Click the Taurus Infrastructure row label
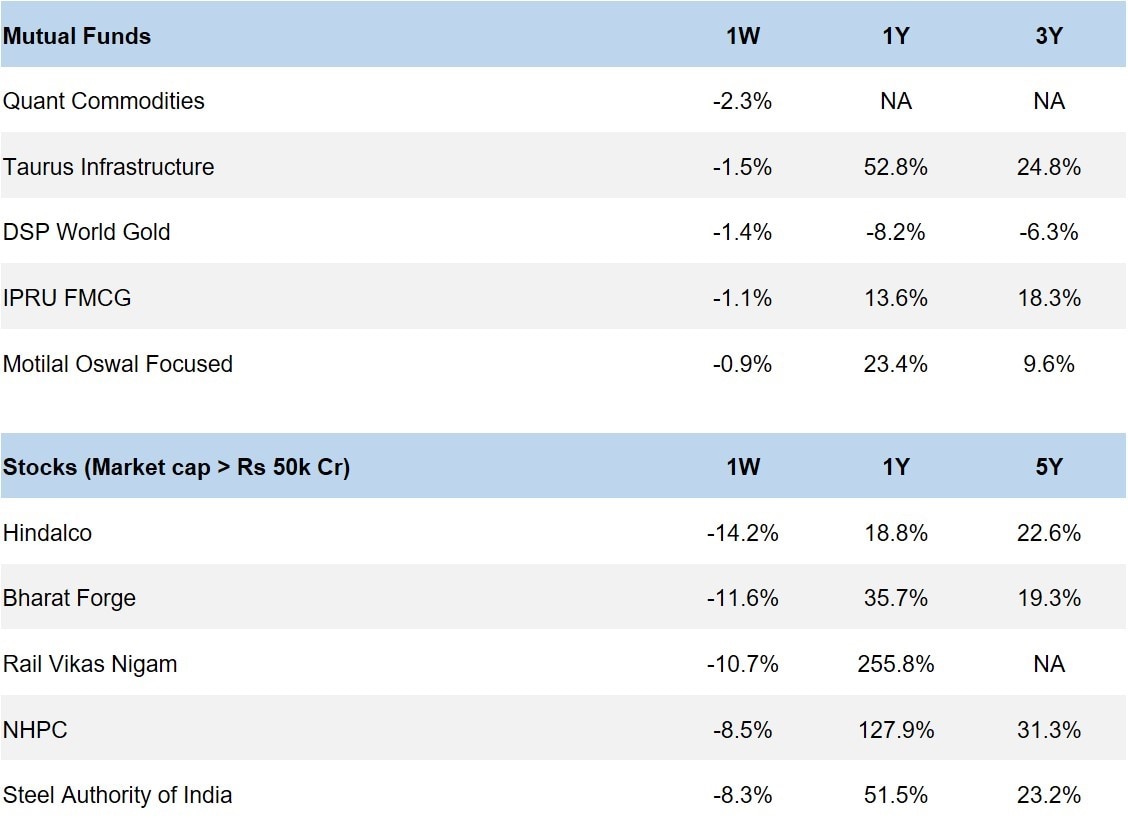The image size is (1128, 828). tap(109, 167)
